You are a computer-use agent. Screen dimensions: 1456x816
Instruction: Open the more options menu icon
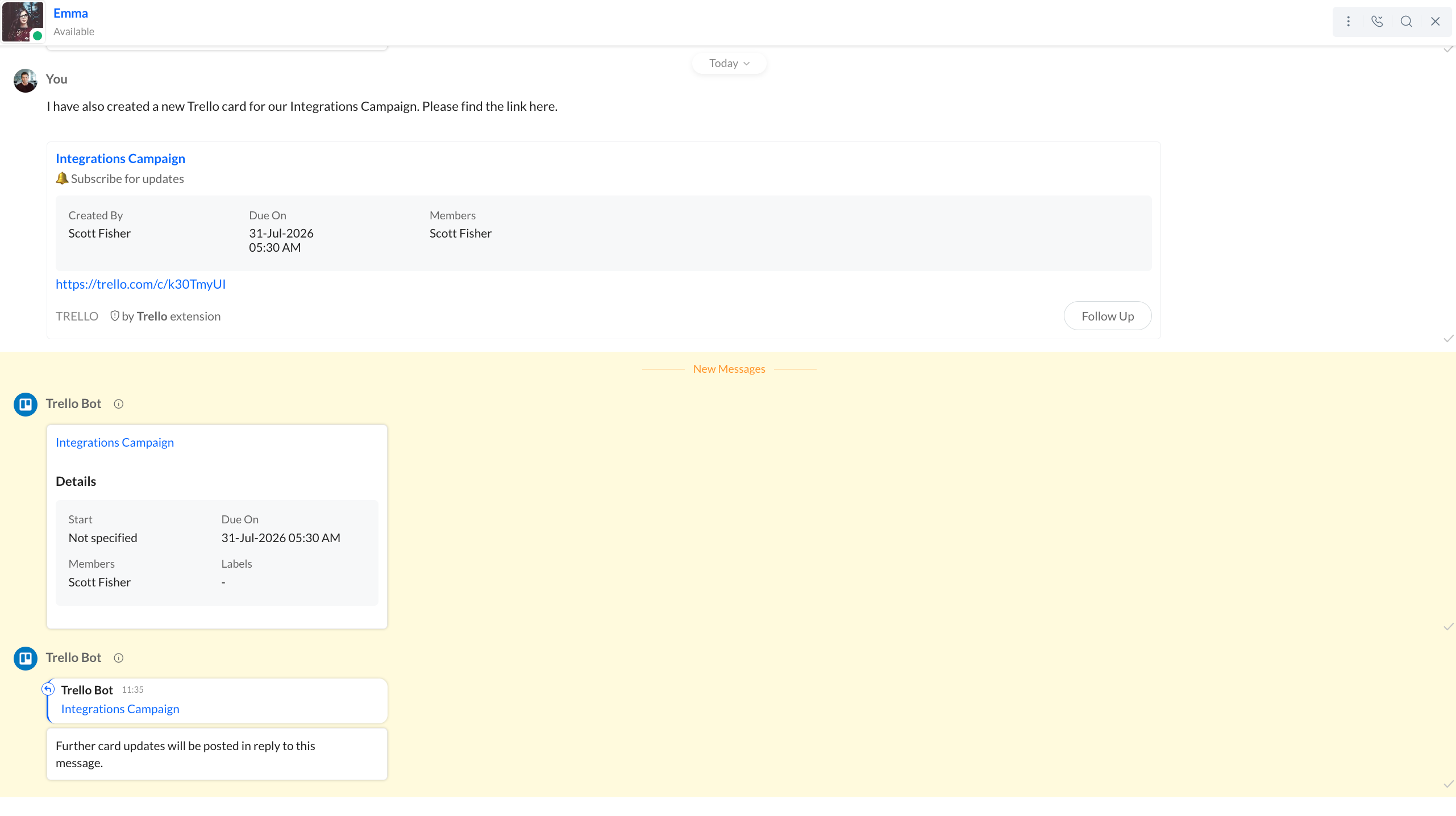1348,22
